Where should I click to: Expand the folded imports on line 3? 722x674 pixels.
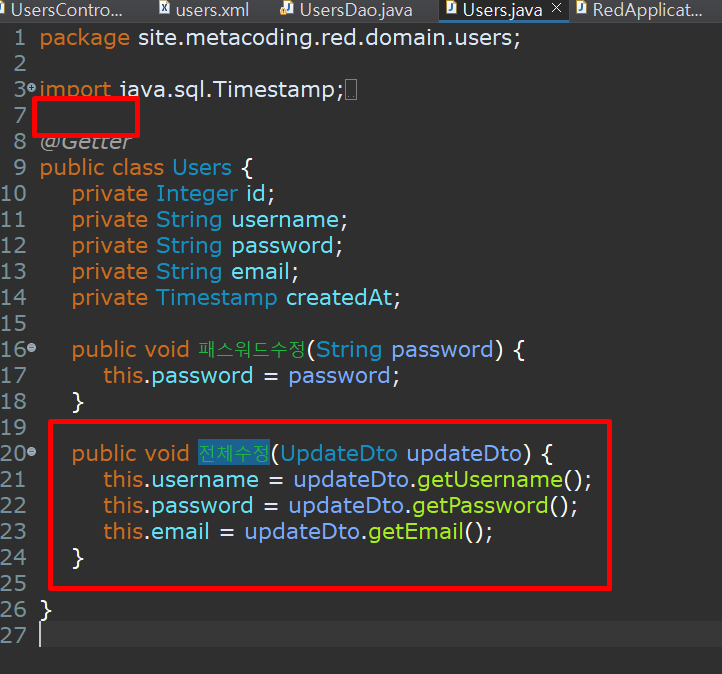tap(31, 87)
